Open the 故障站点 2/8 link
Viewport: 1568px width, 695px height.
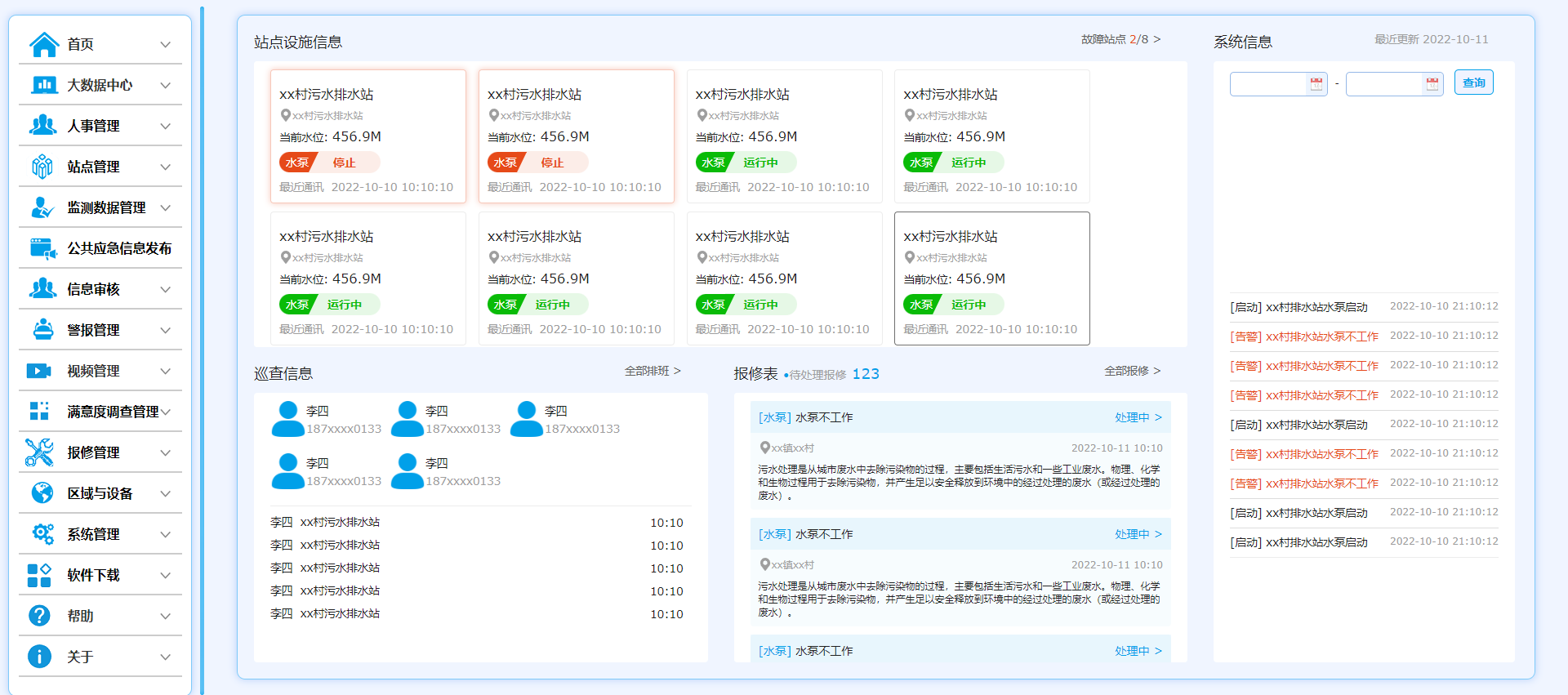(x=1120, y=39)
